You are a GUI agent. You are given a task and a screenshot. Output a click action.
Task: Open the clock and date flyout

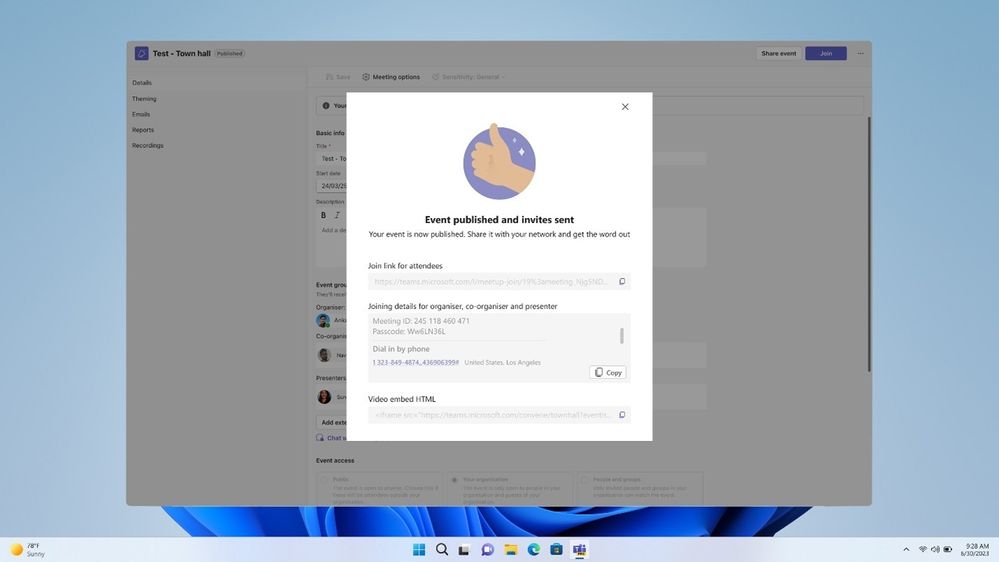pyautogui.click(x=975, y=550)
